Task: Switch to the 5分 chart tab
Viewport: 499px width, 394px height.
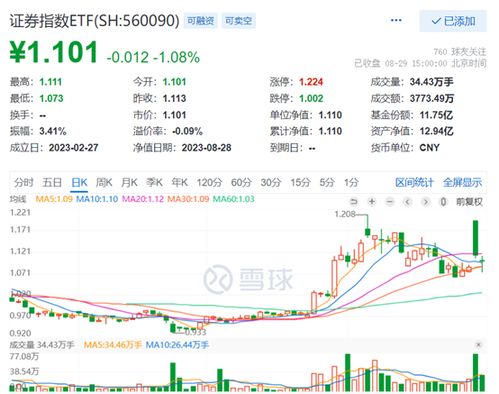Action: (x=327, y=183)
